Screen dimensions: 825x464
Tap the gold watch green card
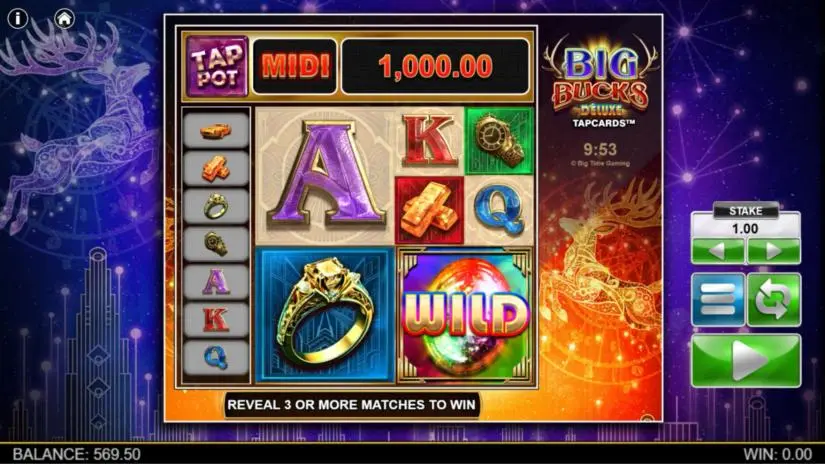[x=500, y=141]
